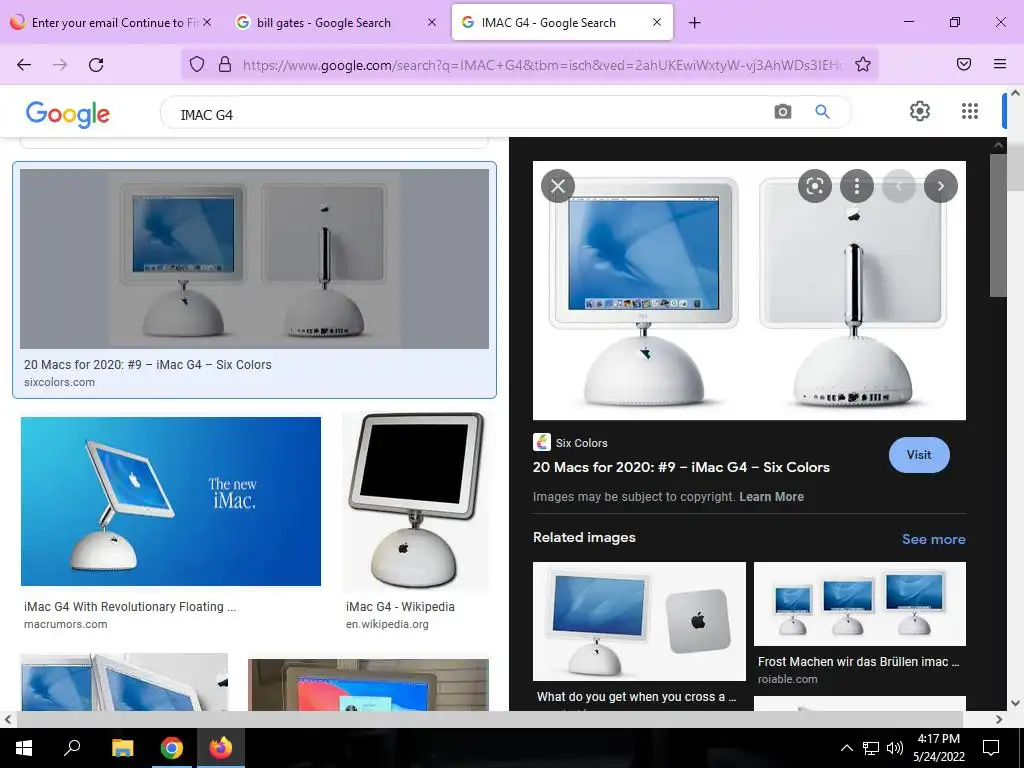1024x768 pixels.
Task: Close the image preview panel
Action: point(558,186)
